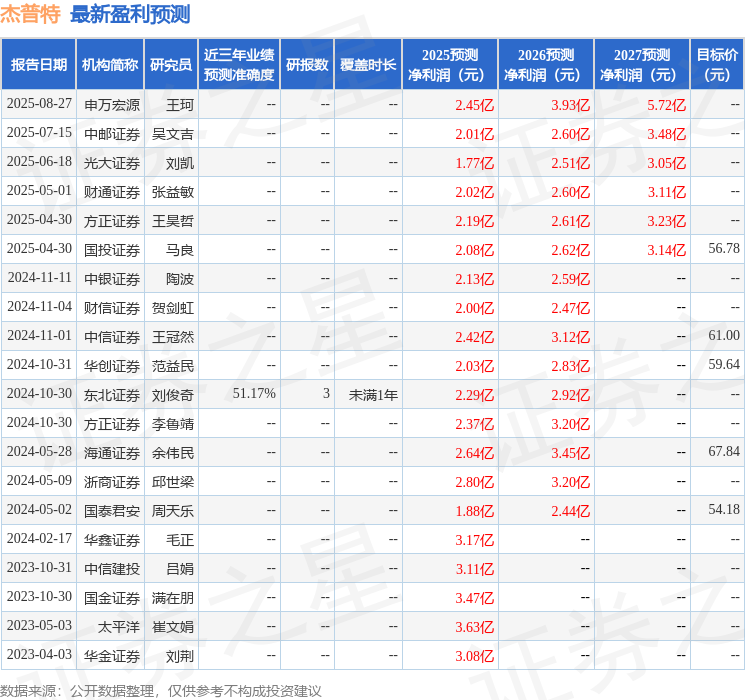Viewport: 745px width, 700px height.
Task: Click date cell 2025-08-27
Action: click(39, 104)
